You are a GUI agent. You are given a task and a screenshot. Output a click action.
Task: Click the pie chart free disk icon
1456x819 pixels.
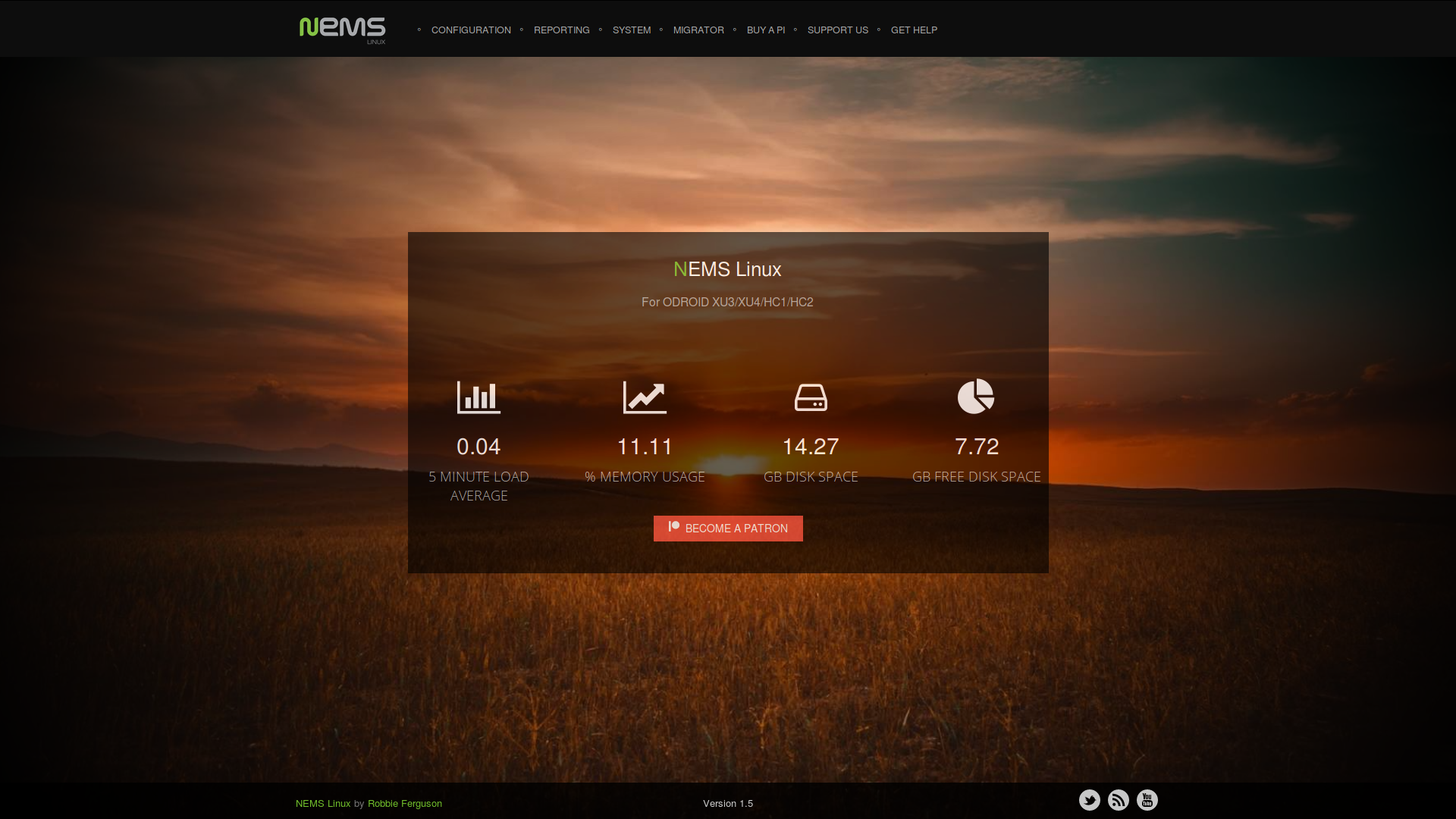(976, 397)
